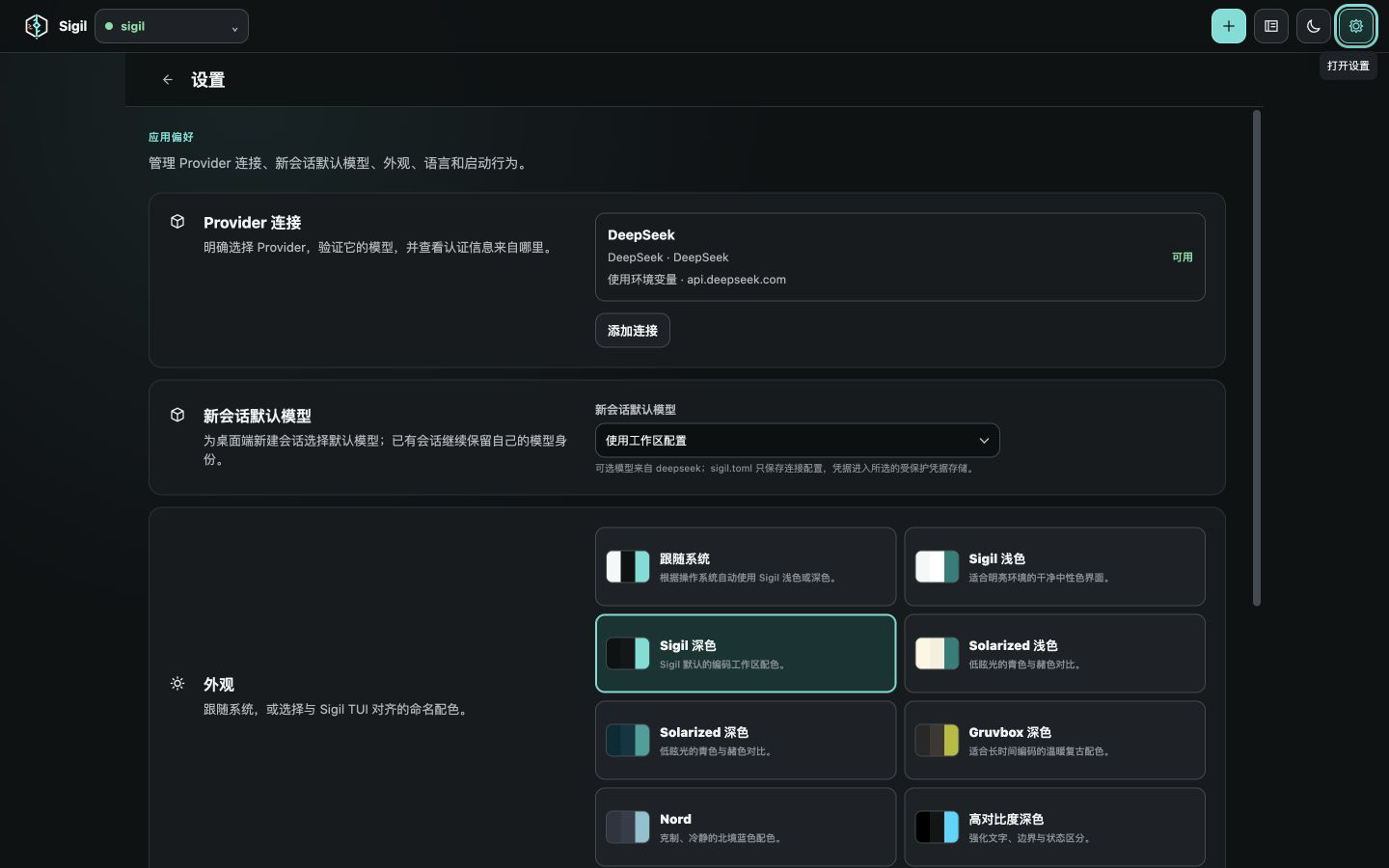Click the 可用 status label
1389x868 pixels.
click(x=1182, y=258)
